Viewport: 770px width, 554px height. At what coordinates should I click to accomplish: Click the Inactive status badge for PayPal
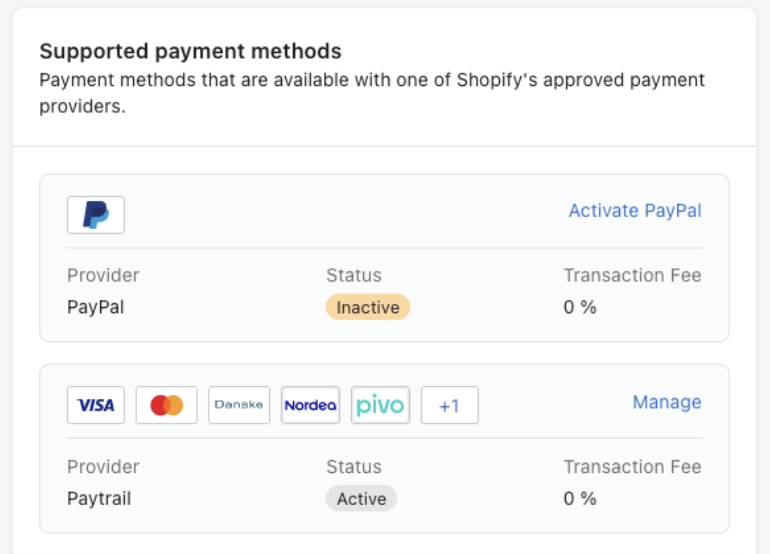(x=368, y=307)
